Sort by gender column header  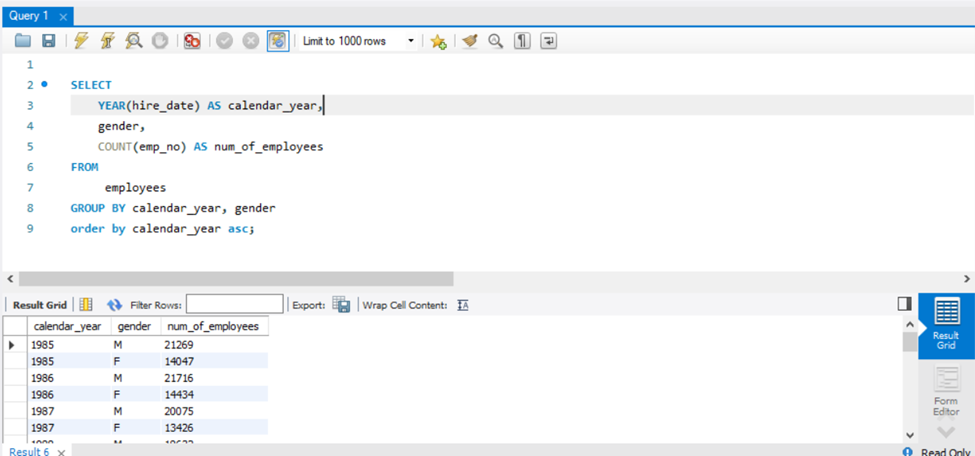click(x=135, y=326)
